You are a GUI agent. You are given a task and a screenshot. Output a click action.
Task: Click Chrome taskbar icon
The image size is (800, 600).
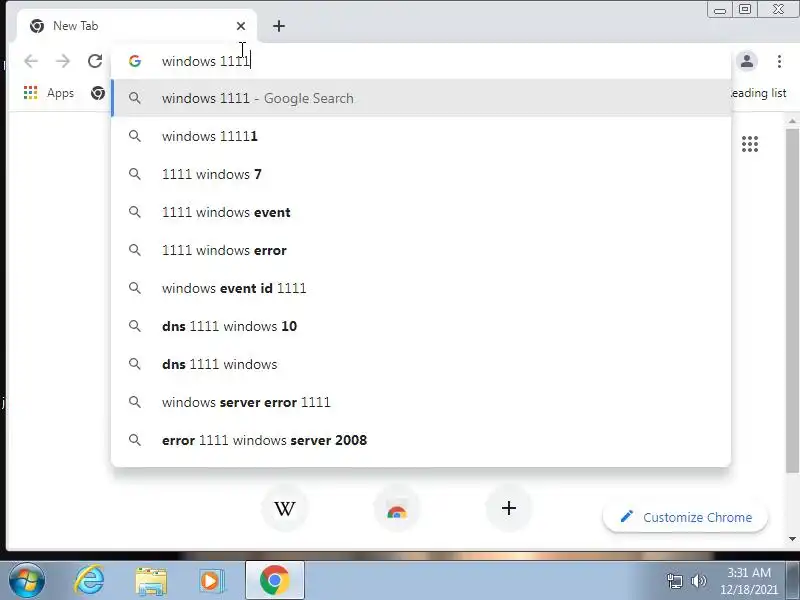pyautogui.click(x=274, y=581)
